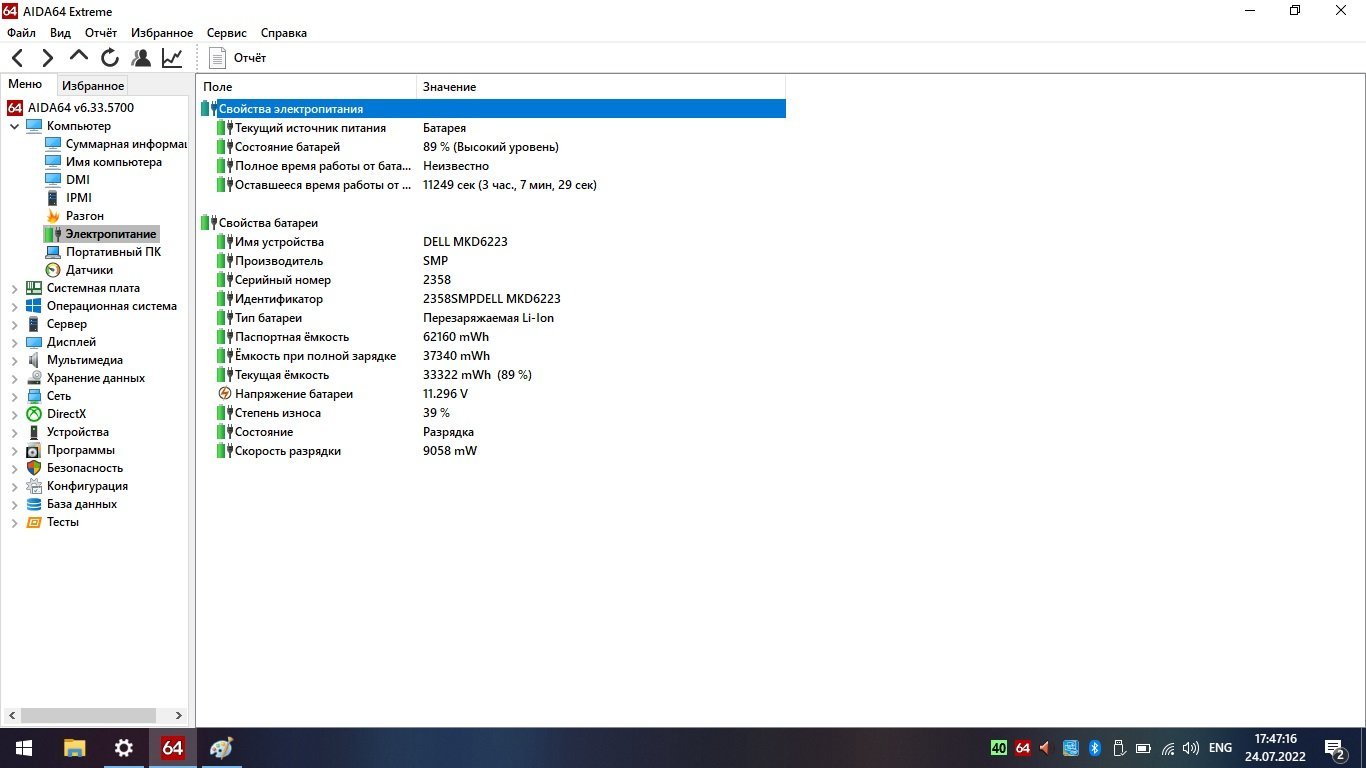Go back with the left arrow toolbar button
The height and width of the screenshot is (768, 1366).
(18, 58)
